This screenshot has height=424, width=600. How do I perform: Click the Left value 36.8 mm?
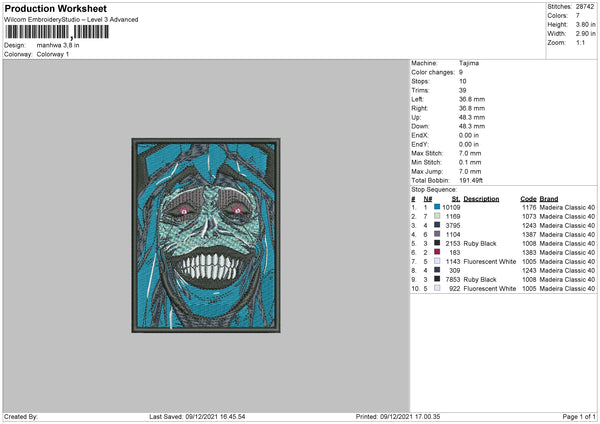[472, 99]
